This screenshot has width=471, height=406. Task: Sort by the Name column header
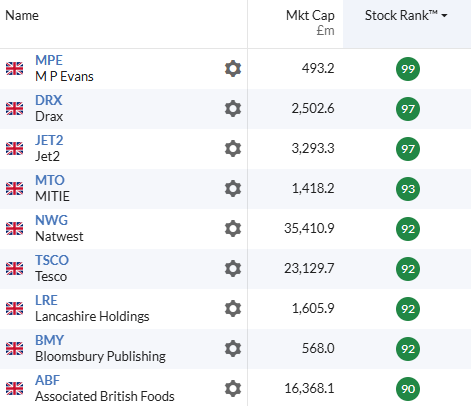tap(22, 15)
